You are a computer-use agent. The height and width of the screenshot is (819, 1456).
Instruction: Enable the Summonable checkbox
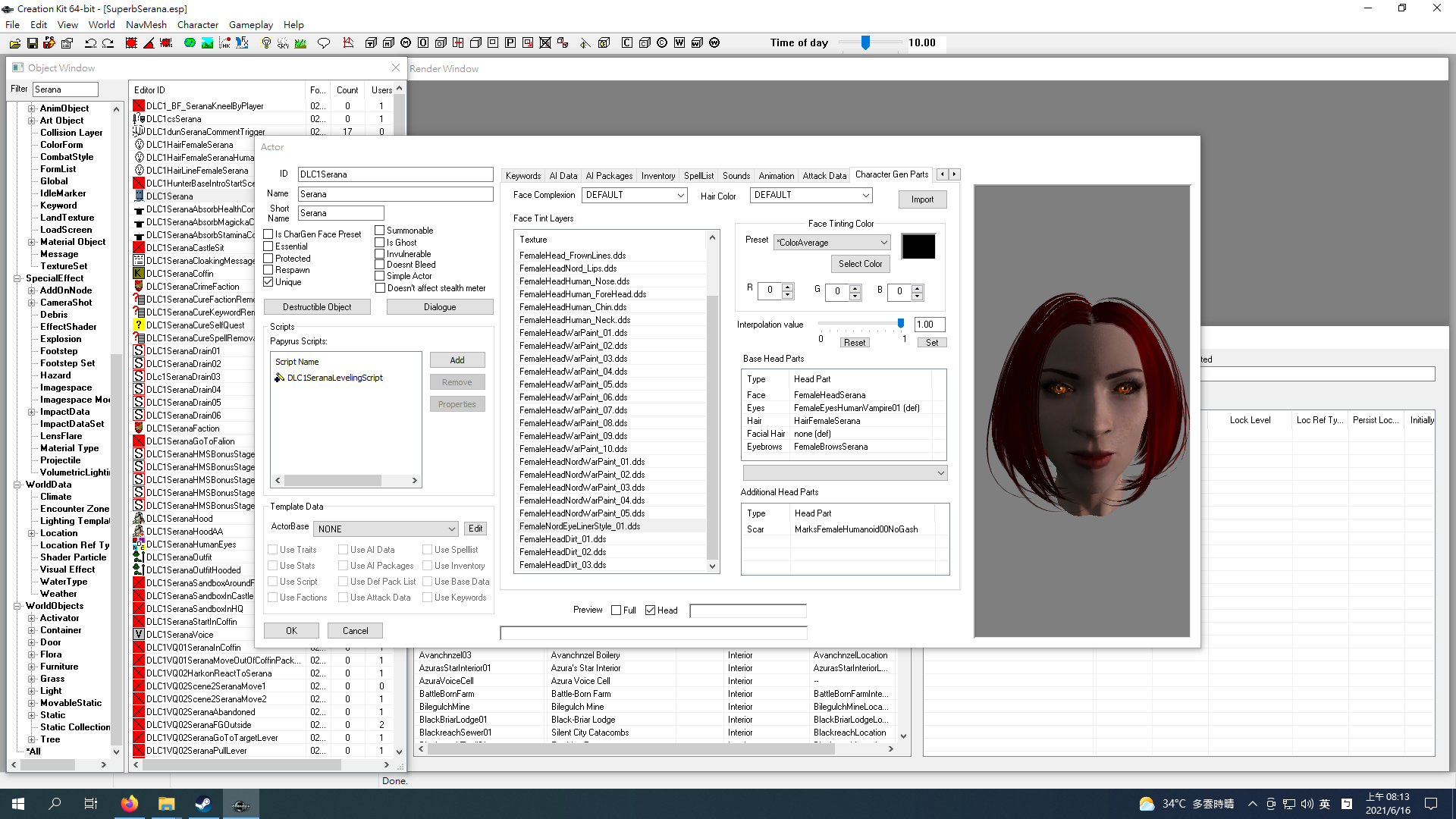pos(380,231)
